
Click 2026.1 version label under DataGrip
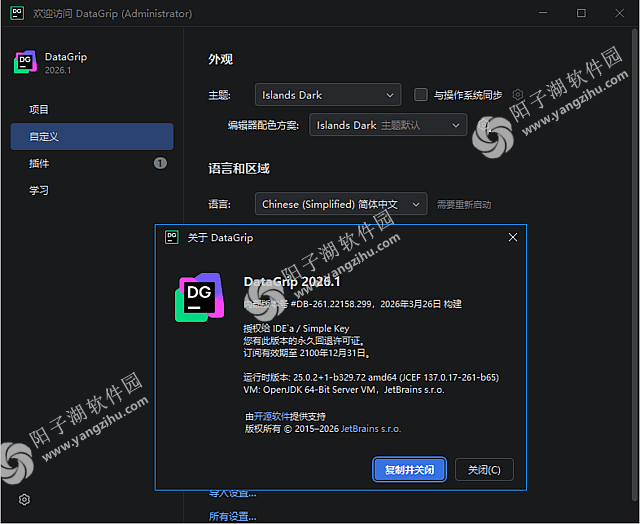[58, 70]
